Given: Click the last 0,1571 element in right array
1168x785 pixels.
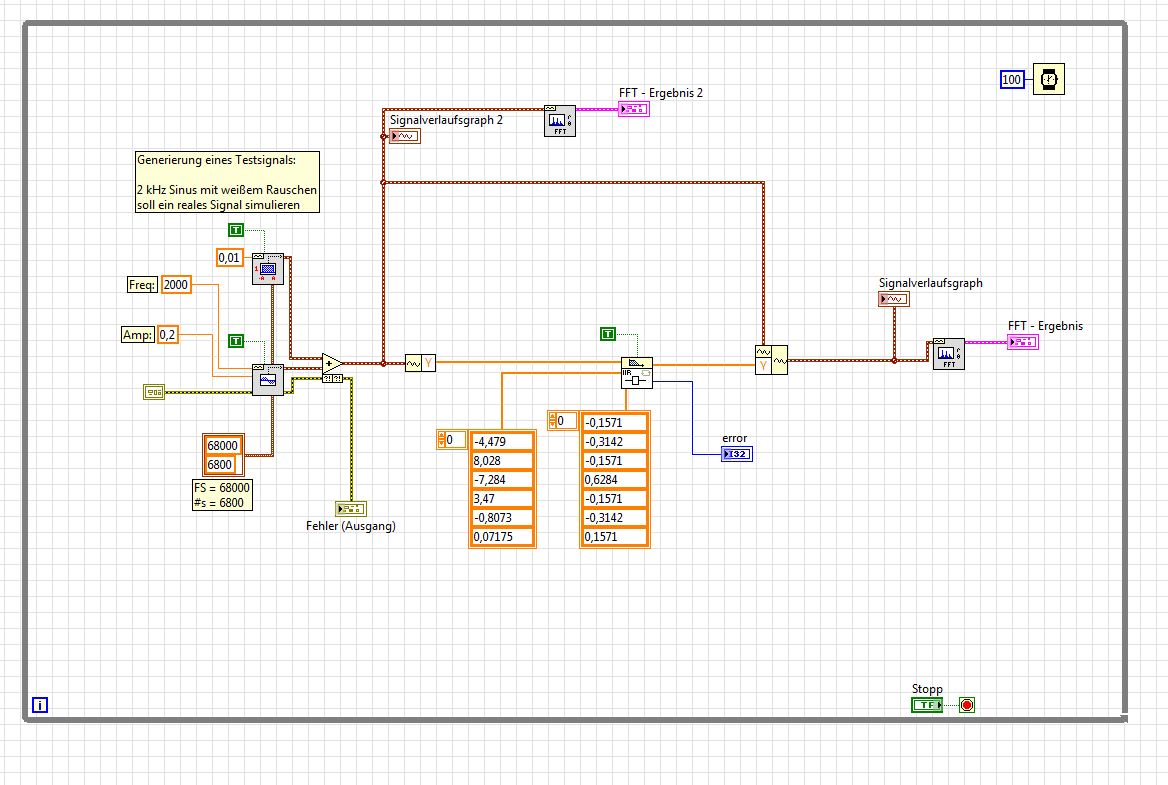Looking at the screenshot, I should 615,537.
